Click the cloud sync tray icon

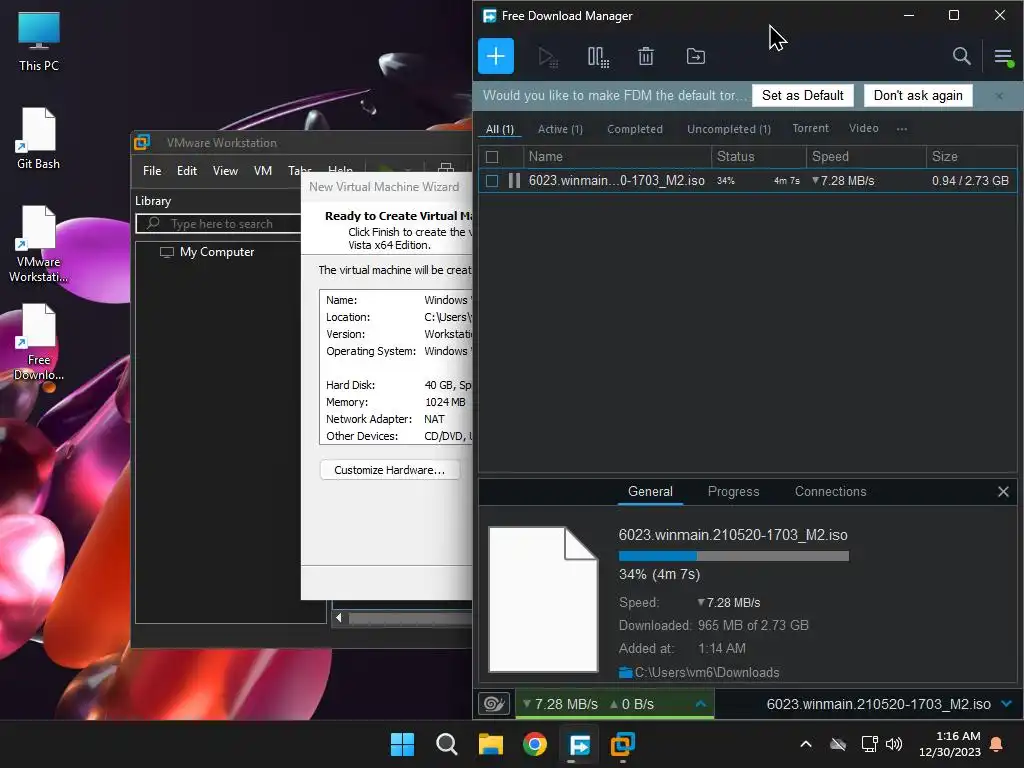pyautogui.click(x=838, y=744)
